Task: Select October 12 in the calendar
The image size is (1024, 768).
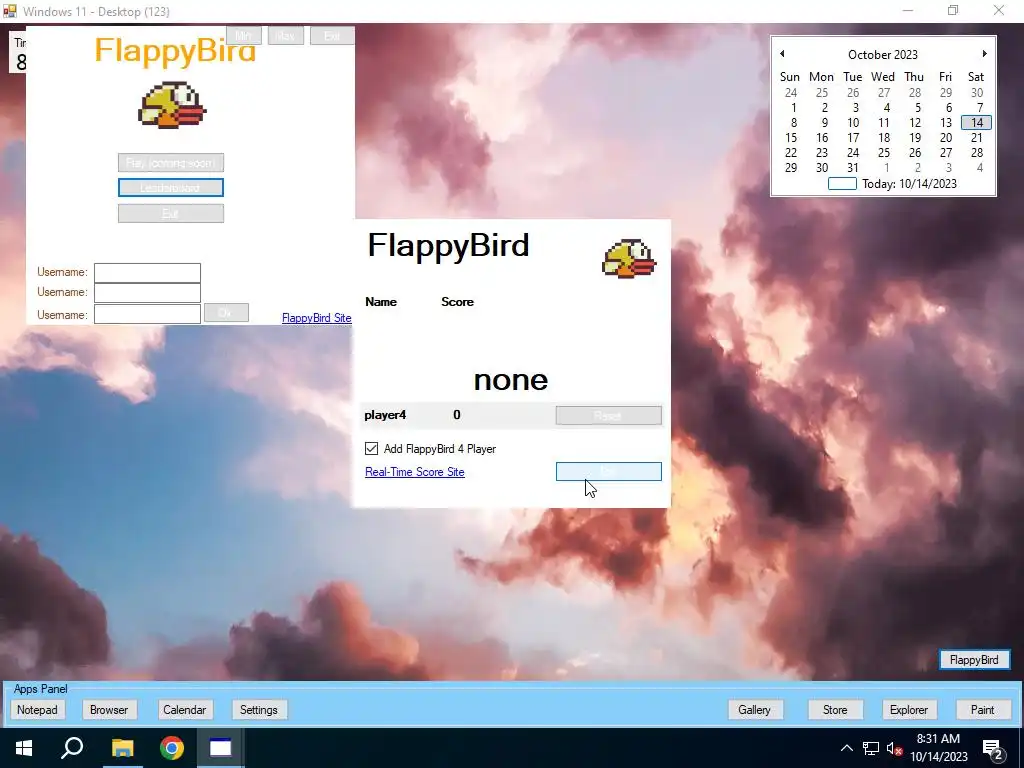Action: (x=915, y=123)
